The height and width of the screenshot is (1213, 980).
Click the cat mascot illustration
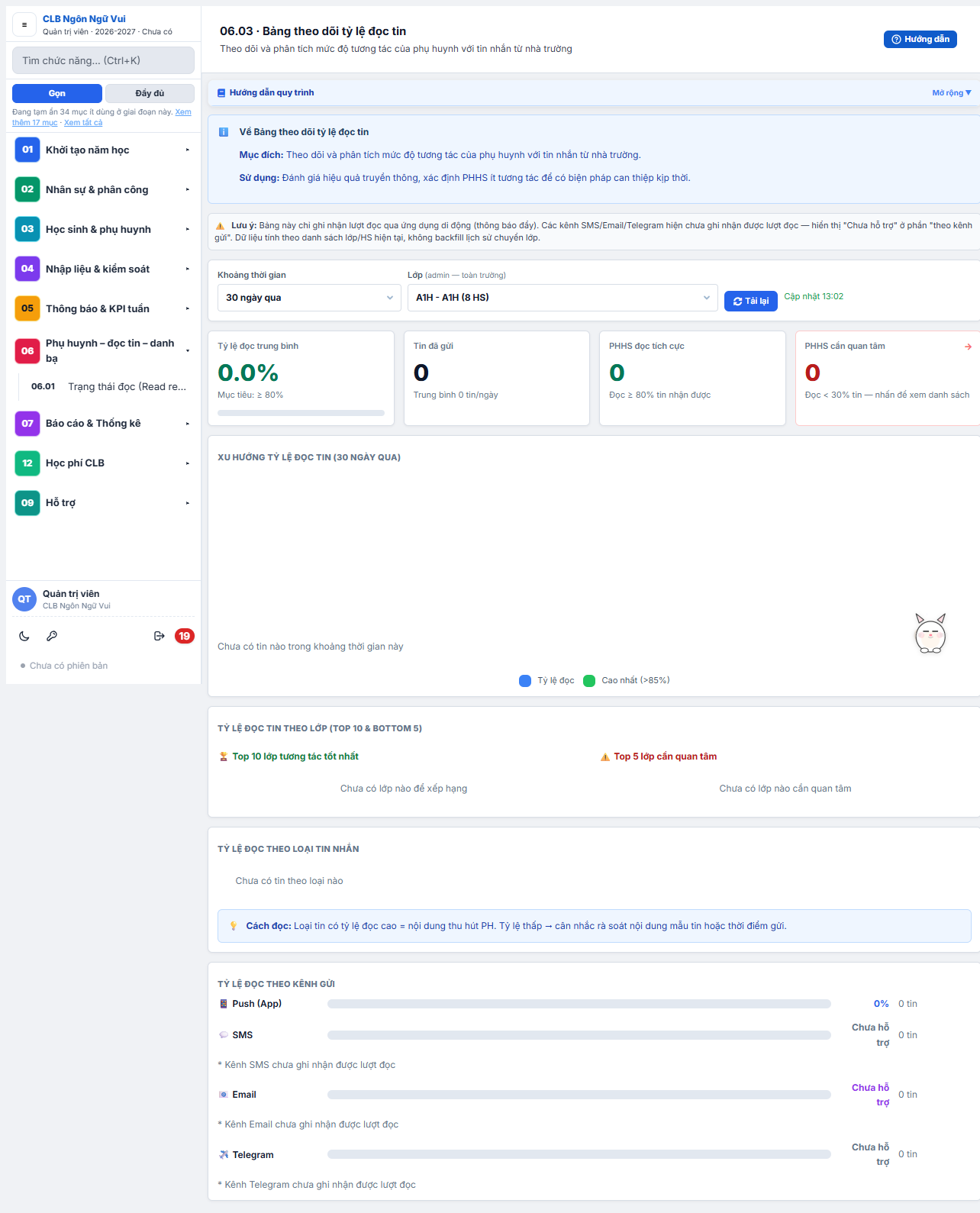(x=930, y=634)
